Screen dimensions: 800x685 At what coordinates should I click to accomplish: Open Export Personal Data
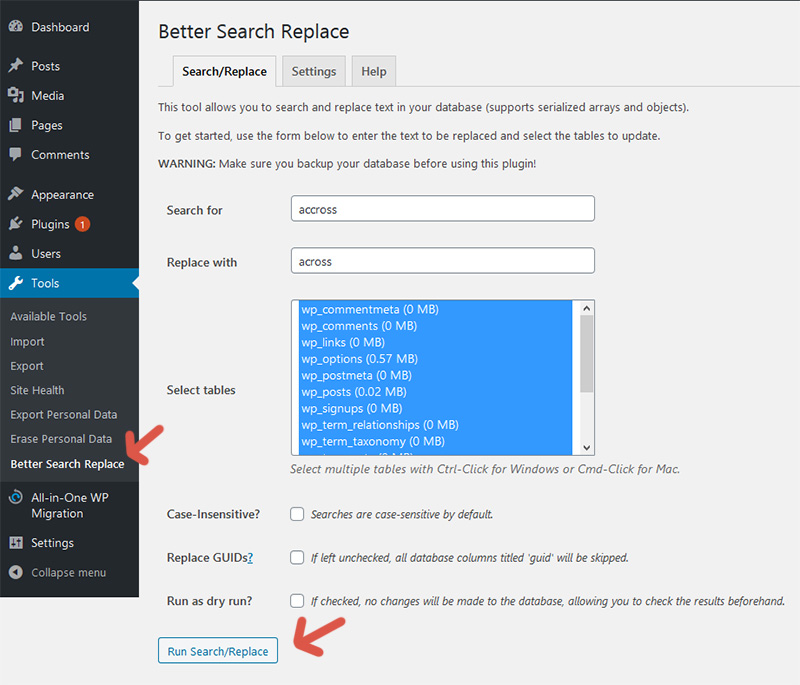(64, 415)
